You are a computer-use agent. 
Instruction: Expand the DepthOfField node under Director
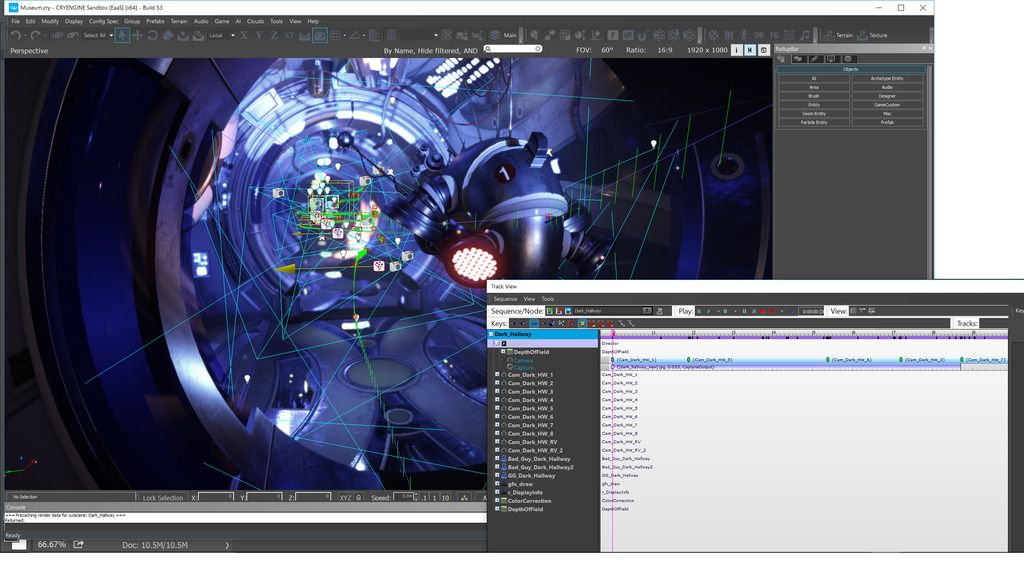[x=503, y=351]
